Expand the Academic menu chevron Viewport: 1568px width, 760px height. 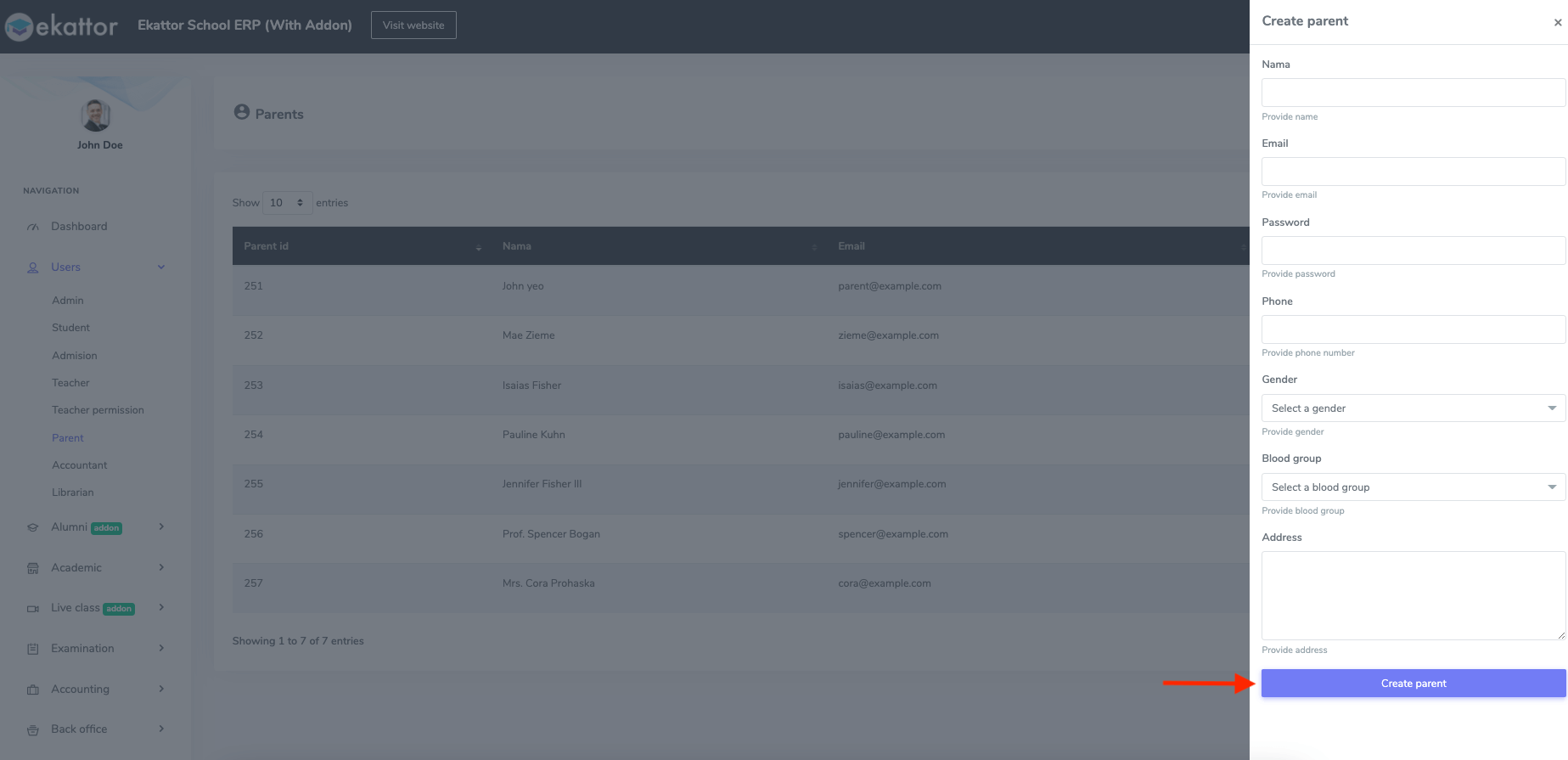[x=161, y=567]
